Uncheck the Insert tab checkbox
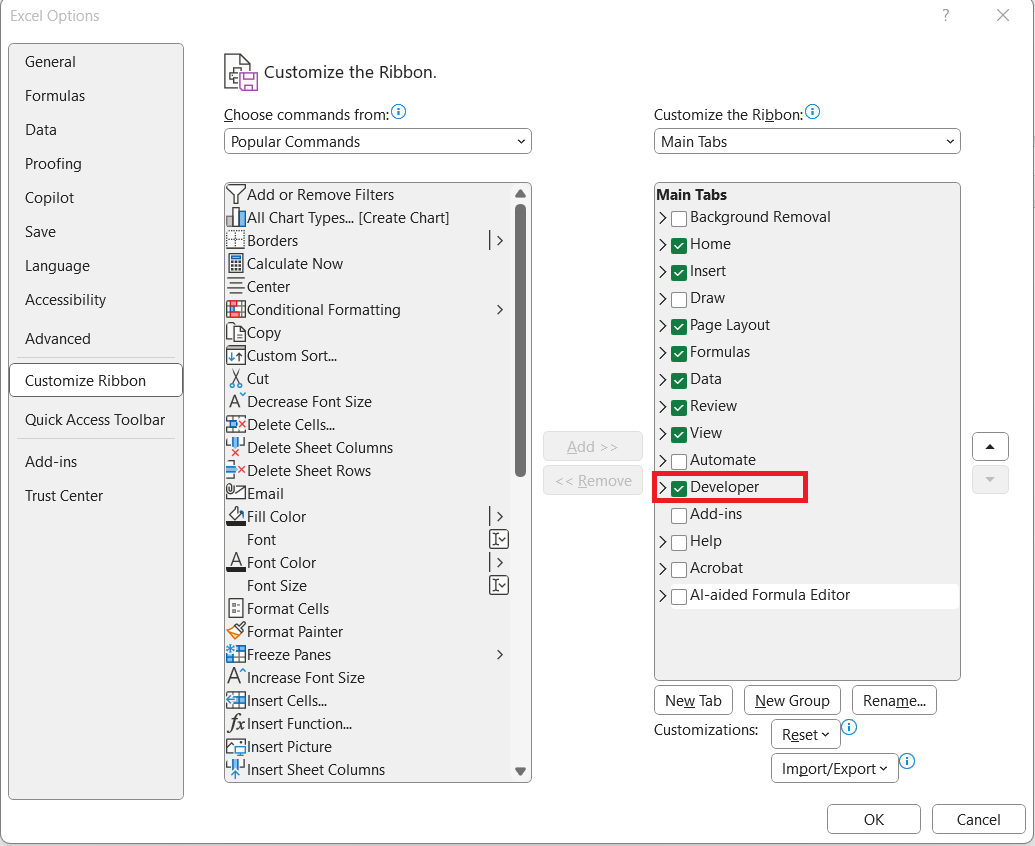 [x=679, y=273]
